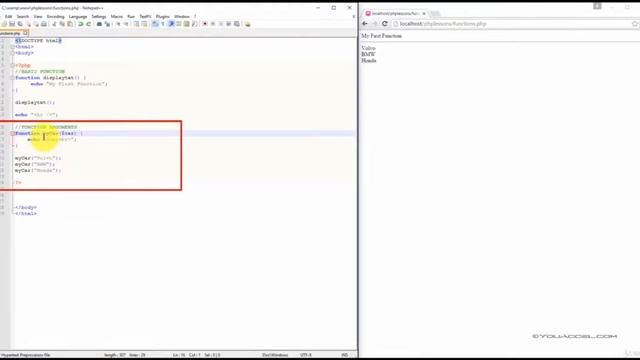Close the localhost browser tab
This screenshot has width=640, height=360.
424,13
